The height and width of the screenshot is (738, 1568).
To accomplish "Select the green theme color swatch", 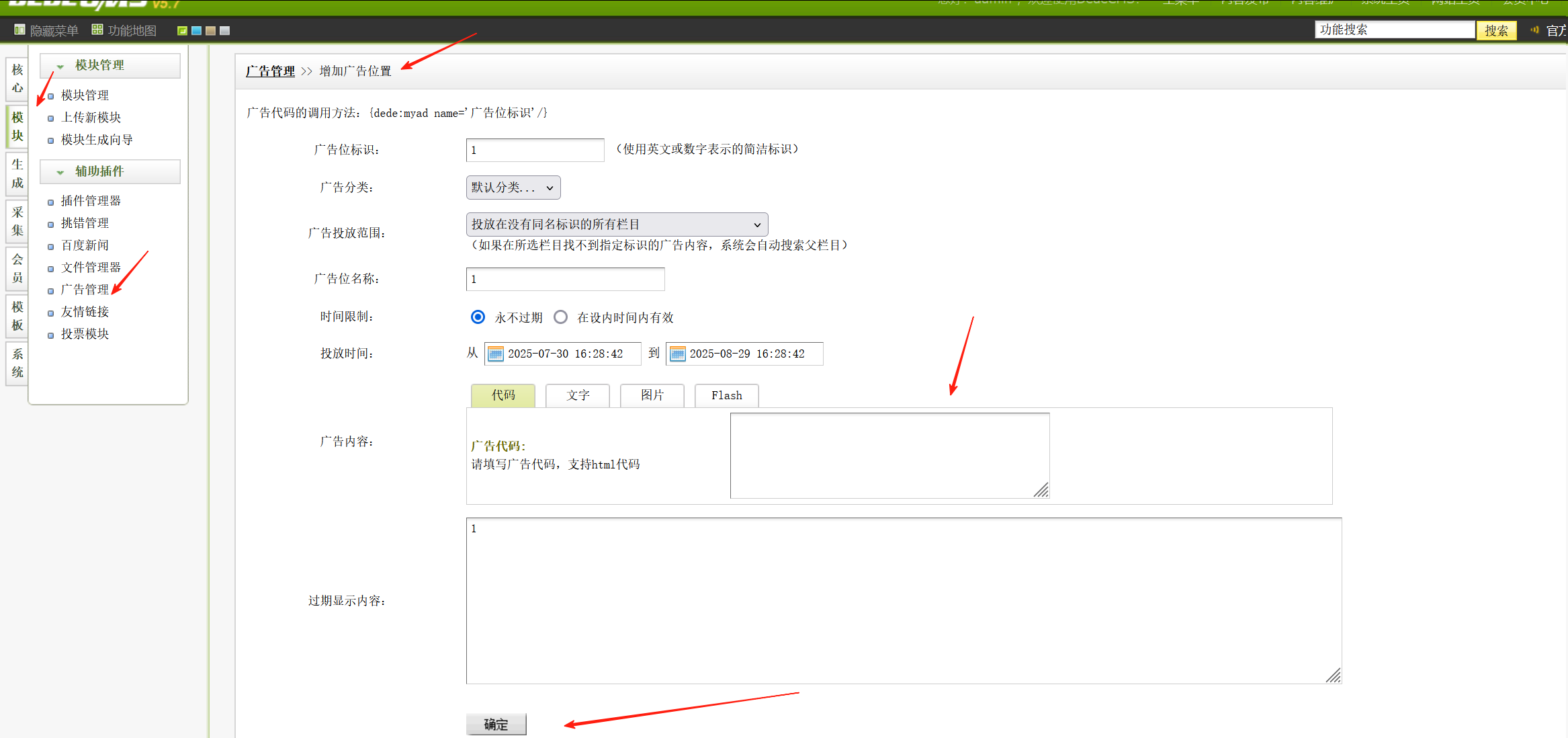I will (182, 30).
